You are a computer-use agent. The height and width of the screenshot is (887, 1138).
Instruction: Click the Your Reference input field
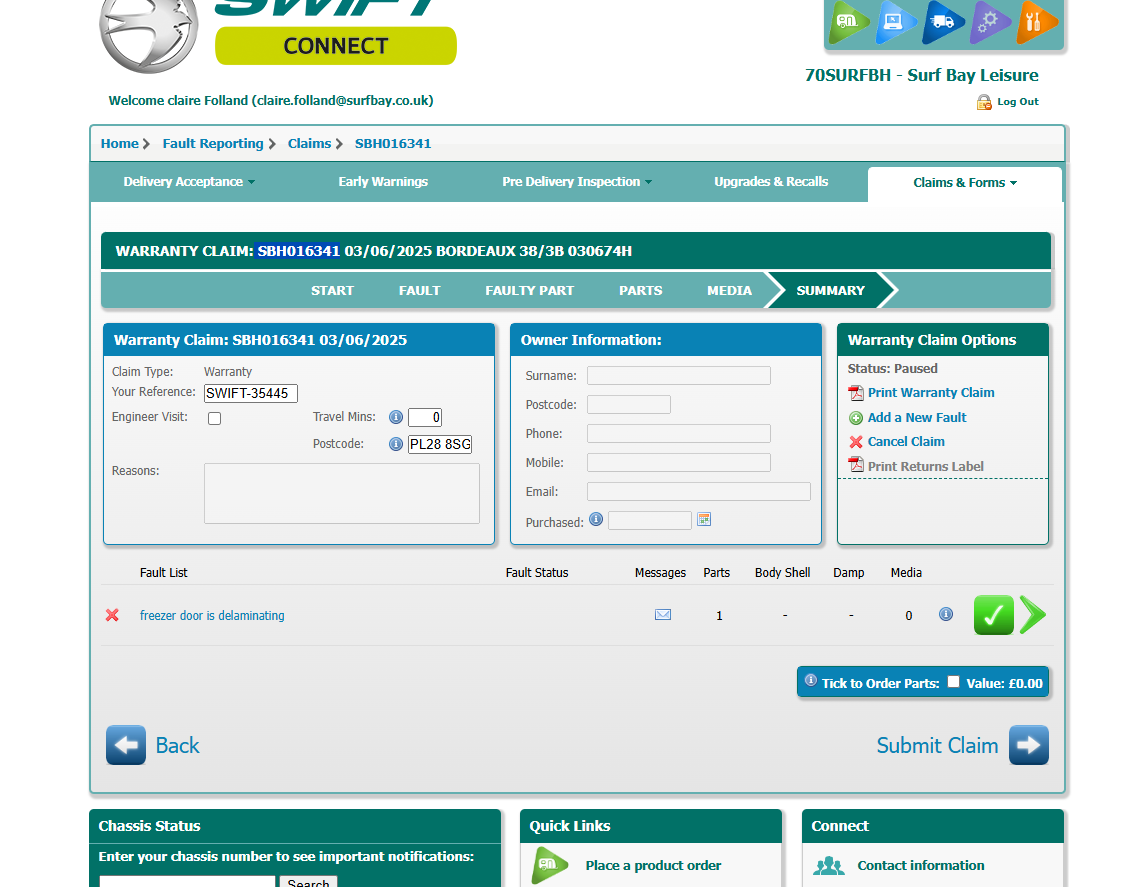point(251,393)
